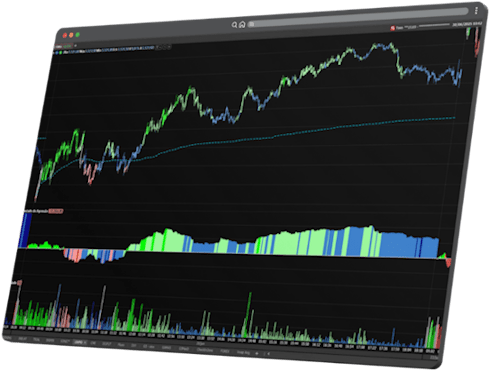Click the magnifier search icon in title bar
Screen dimensions: 489x371
point(234,25)
